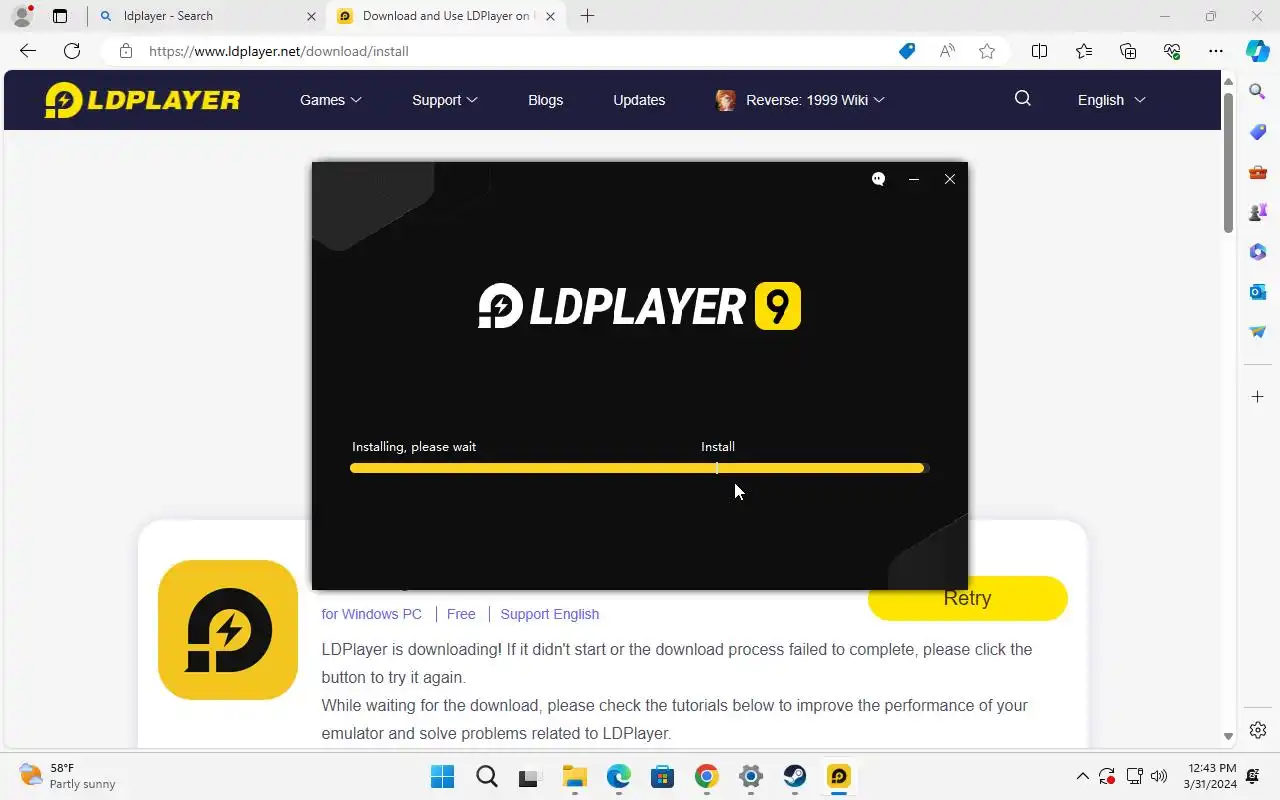This screenshot has height=800, width=1280.
Task: Click the 'Support English' link
Action: point(550,614)
